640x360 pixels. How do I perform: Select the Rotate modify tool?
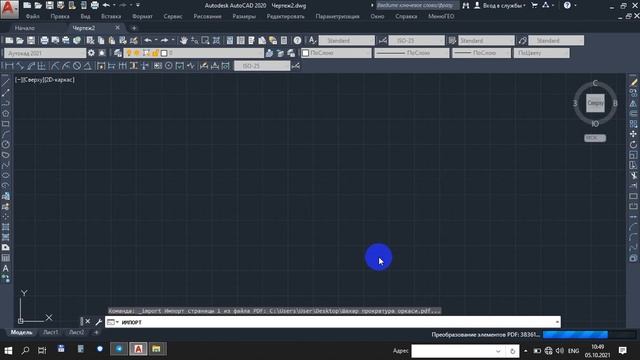tap(633, 144)
